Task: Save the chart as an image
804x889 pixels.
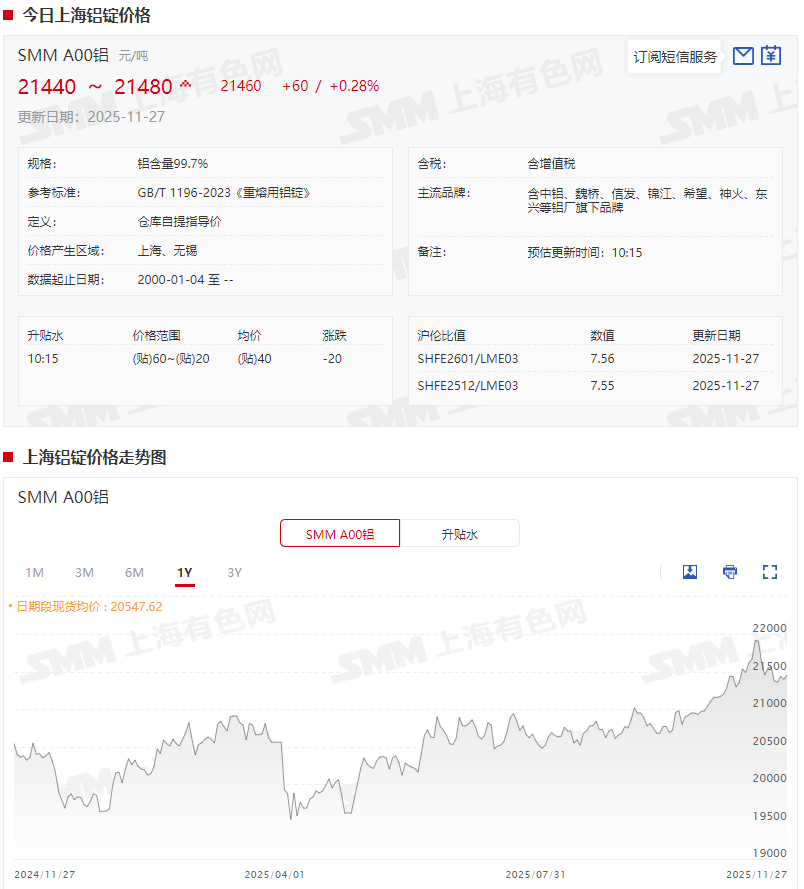Action: 690,572
